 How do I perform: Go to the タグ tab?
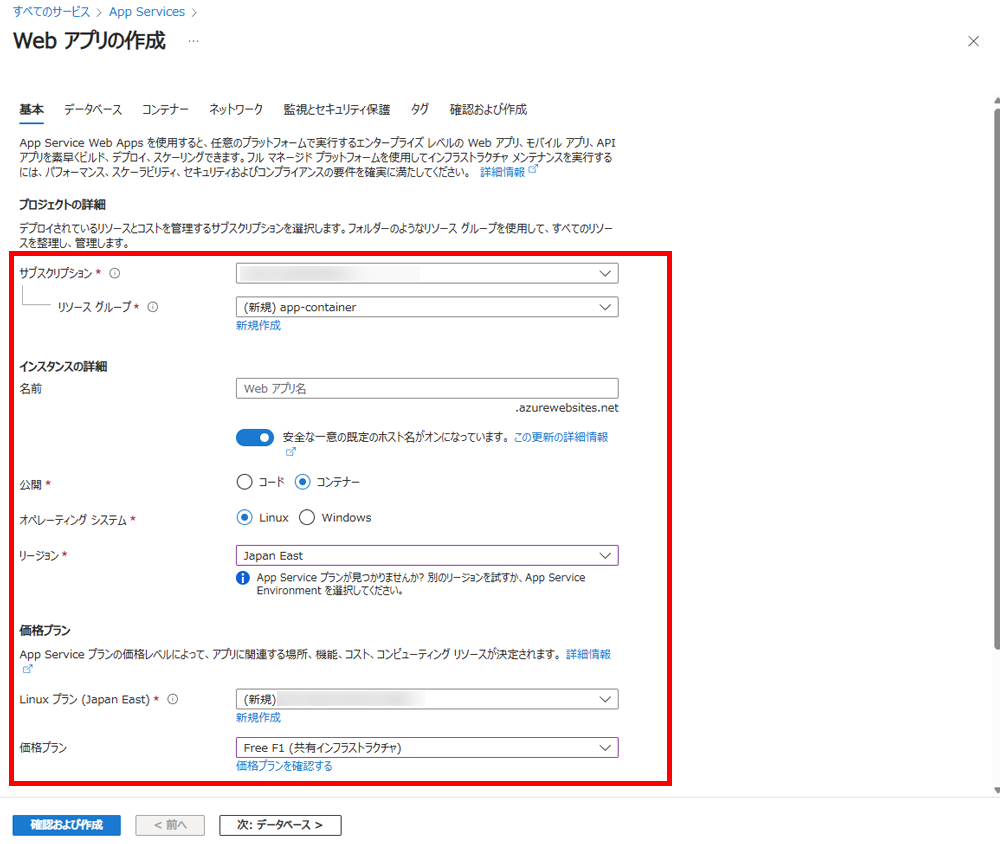tap(420, 110)
